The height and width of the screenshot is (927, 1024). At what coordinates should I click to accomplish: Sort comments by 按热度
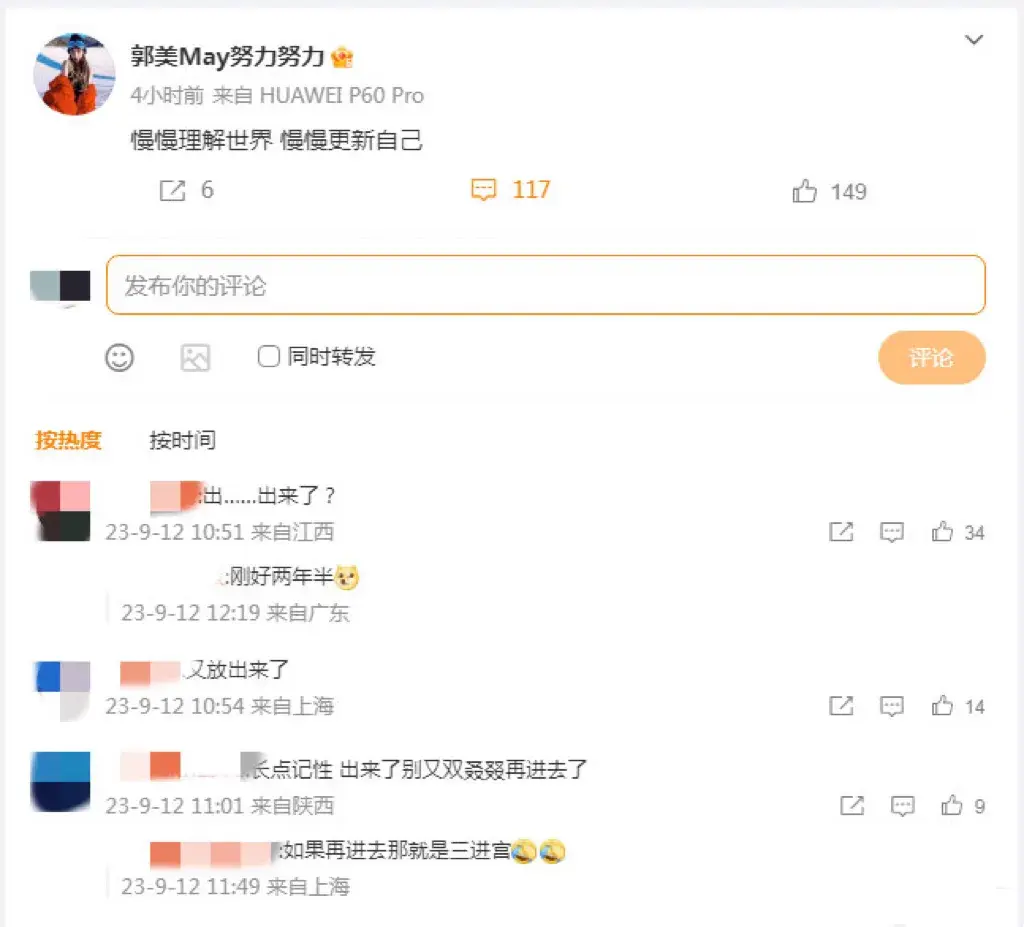click(x=68, y=440)
